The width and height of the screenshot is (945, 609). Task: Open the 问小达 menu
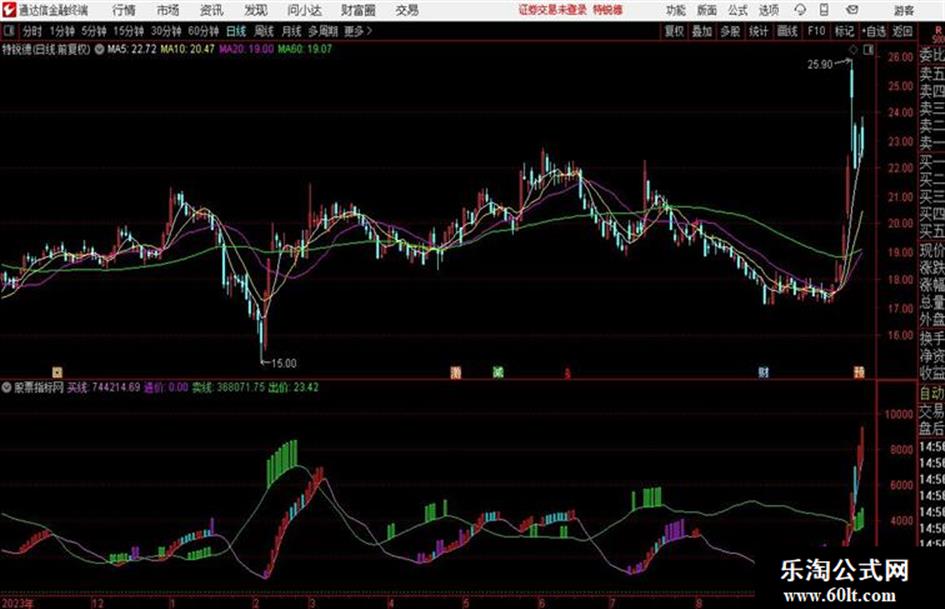[x=304, y=10]
